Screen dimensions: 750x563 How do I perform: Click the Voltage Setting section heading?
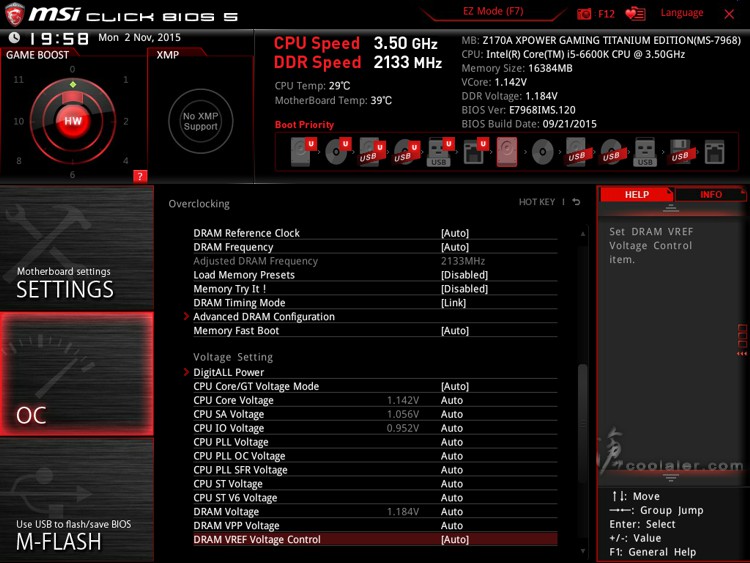[x=233, y=357]
